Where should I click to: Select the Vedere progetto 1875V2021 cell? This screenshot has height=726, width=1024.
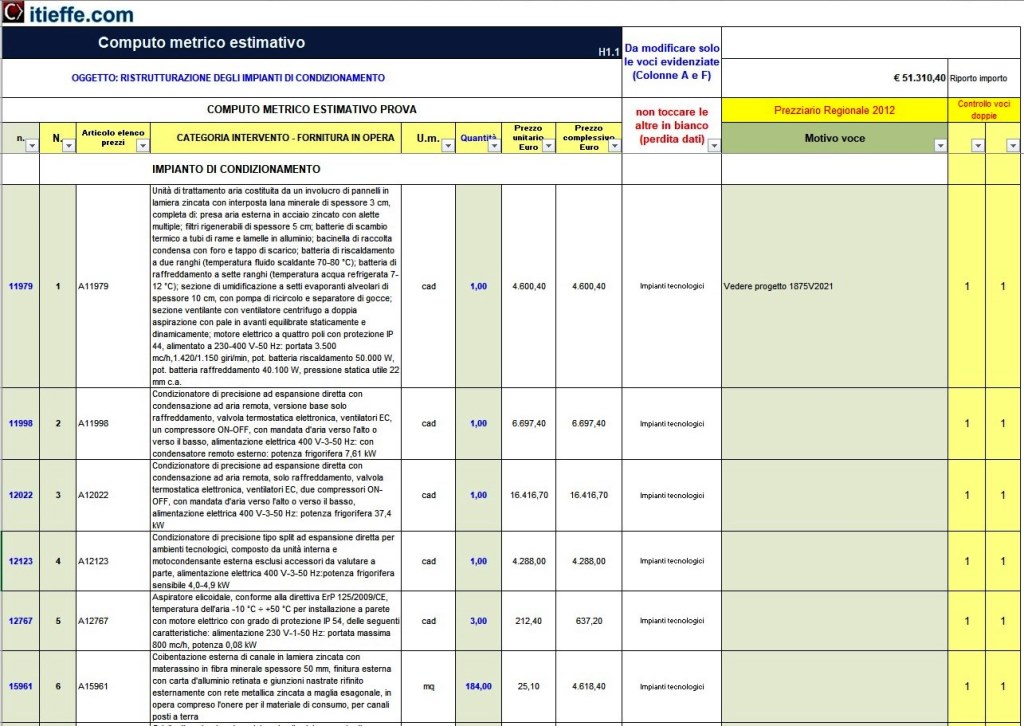[834, 286]
